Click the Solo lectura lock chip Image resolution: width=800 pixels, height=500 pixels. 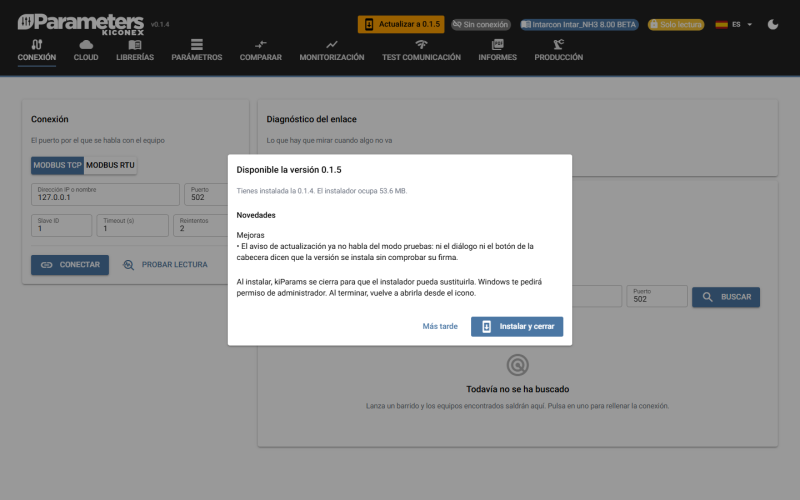(x=676, y=24)
